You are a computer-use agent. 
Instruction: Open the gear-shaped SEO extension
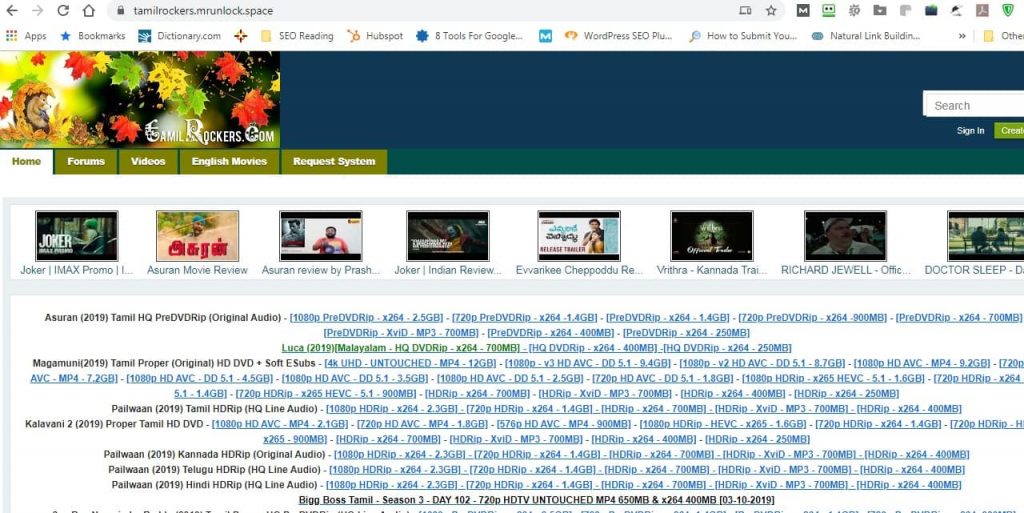pyautogui.click(x=854, y=10)
